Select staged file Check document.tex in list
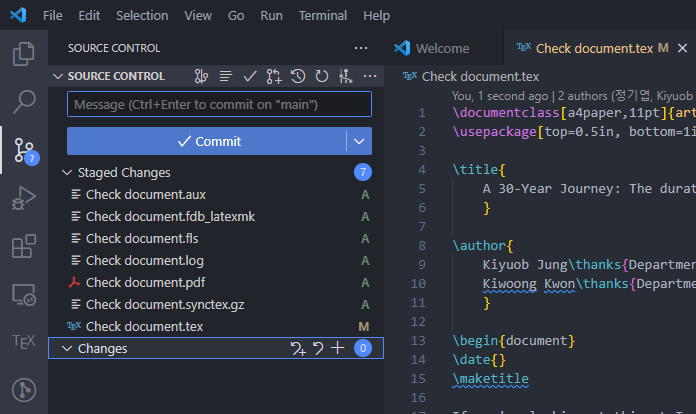 tap(216, 327)
